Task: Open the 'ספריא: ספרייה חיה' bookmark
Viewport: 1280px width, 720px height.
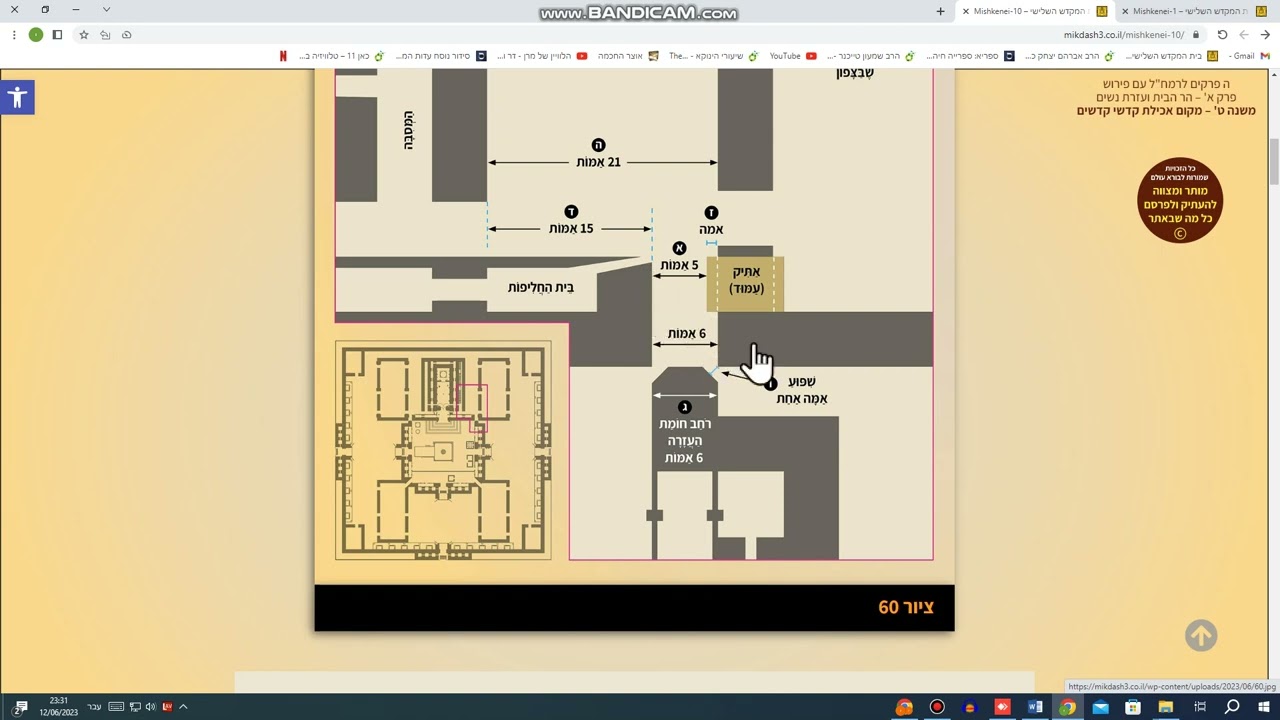Action: click(970, 56)
